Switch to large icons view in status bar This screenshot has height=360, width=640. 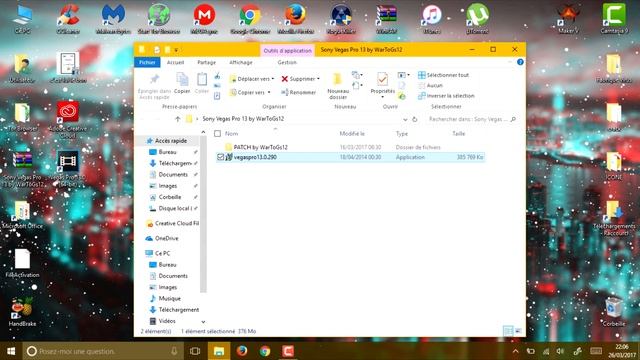tap(518, 331)
